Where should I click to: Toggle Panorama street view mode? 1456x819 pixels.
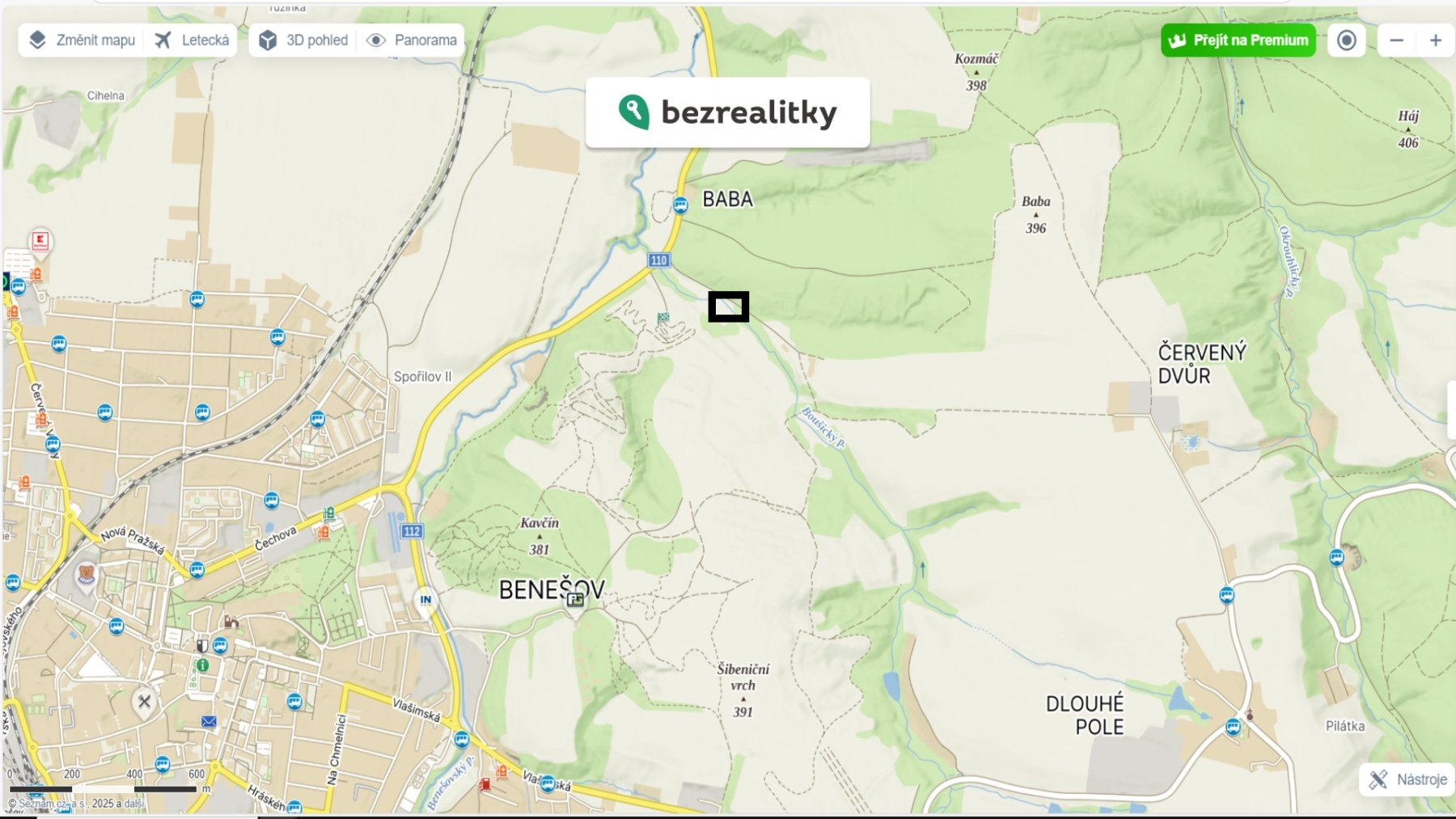(x=412, y=40)
